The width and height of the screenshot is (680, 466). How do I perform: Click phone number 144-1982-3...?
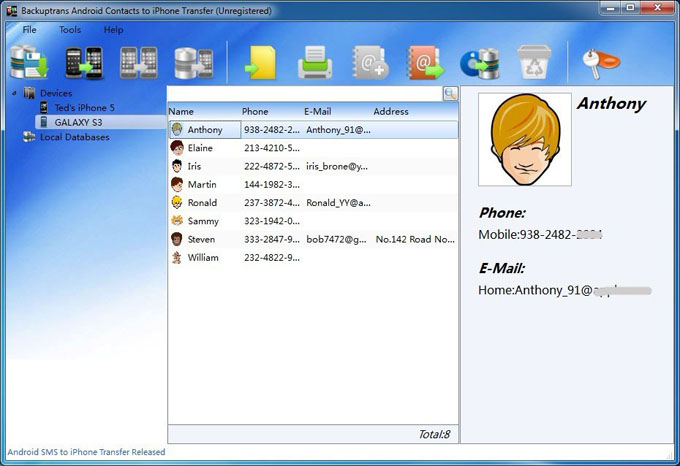click(271, 184)
